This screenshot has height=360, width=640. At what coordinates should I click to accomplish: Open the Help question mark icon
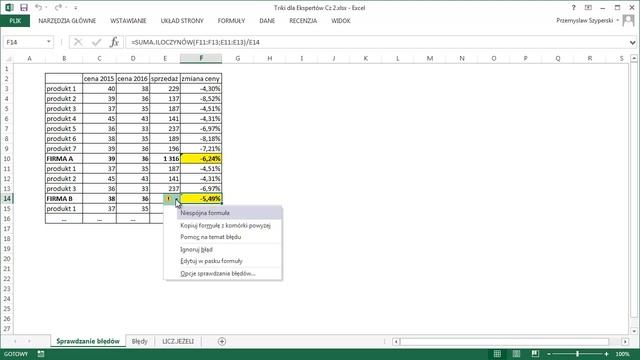point(573,8)
